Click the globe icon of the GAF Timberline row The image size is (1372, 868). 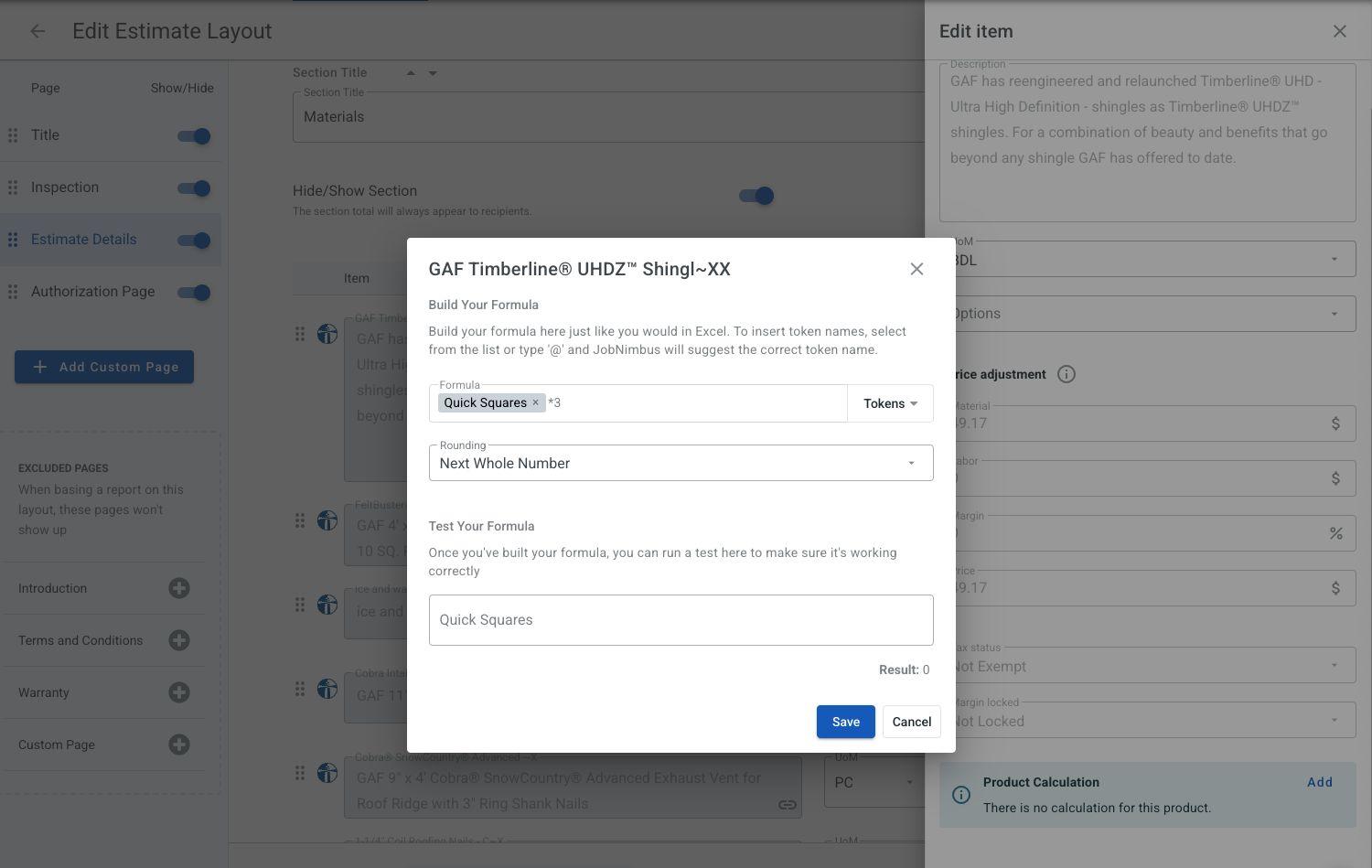click(327, 334)
